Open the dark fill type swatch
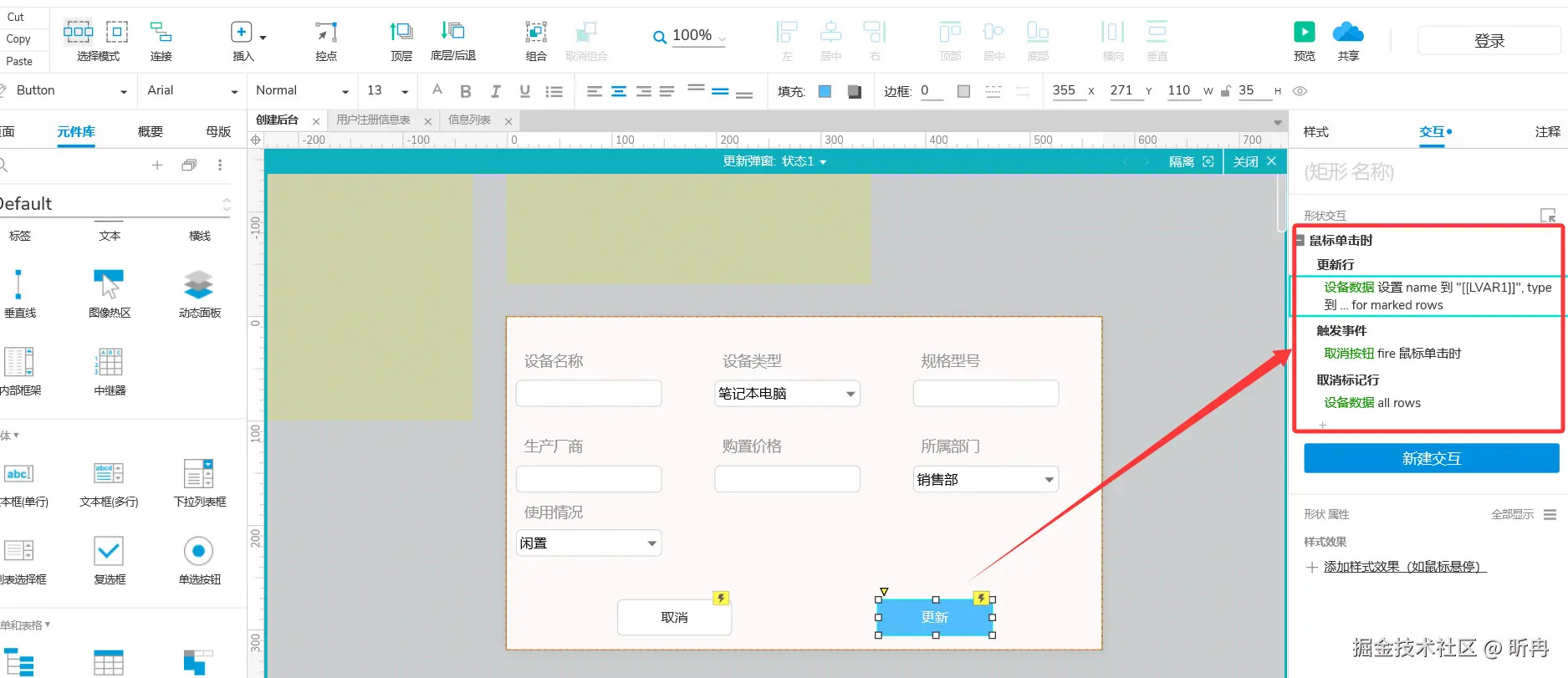Image resolution: width=1568 pixels, height=678 pixels. pos(854,91)
